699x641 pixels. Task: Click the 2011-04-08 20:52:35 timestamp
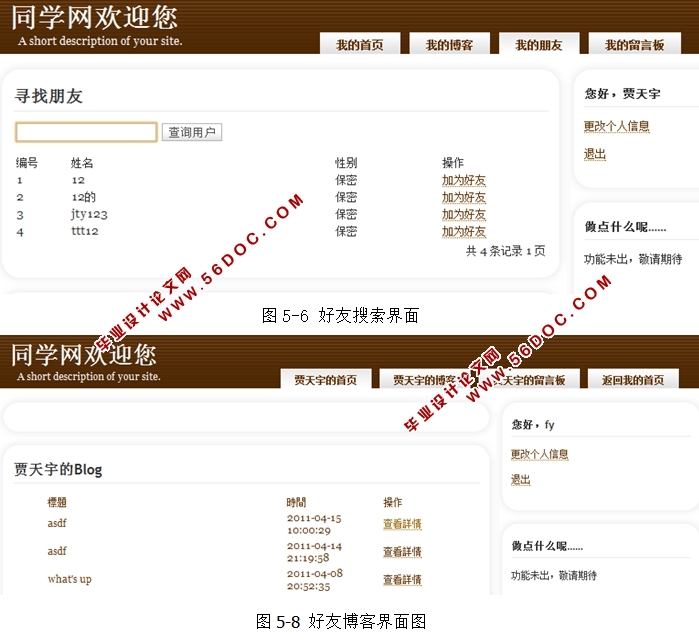point(315,580)
